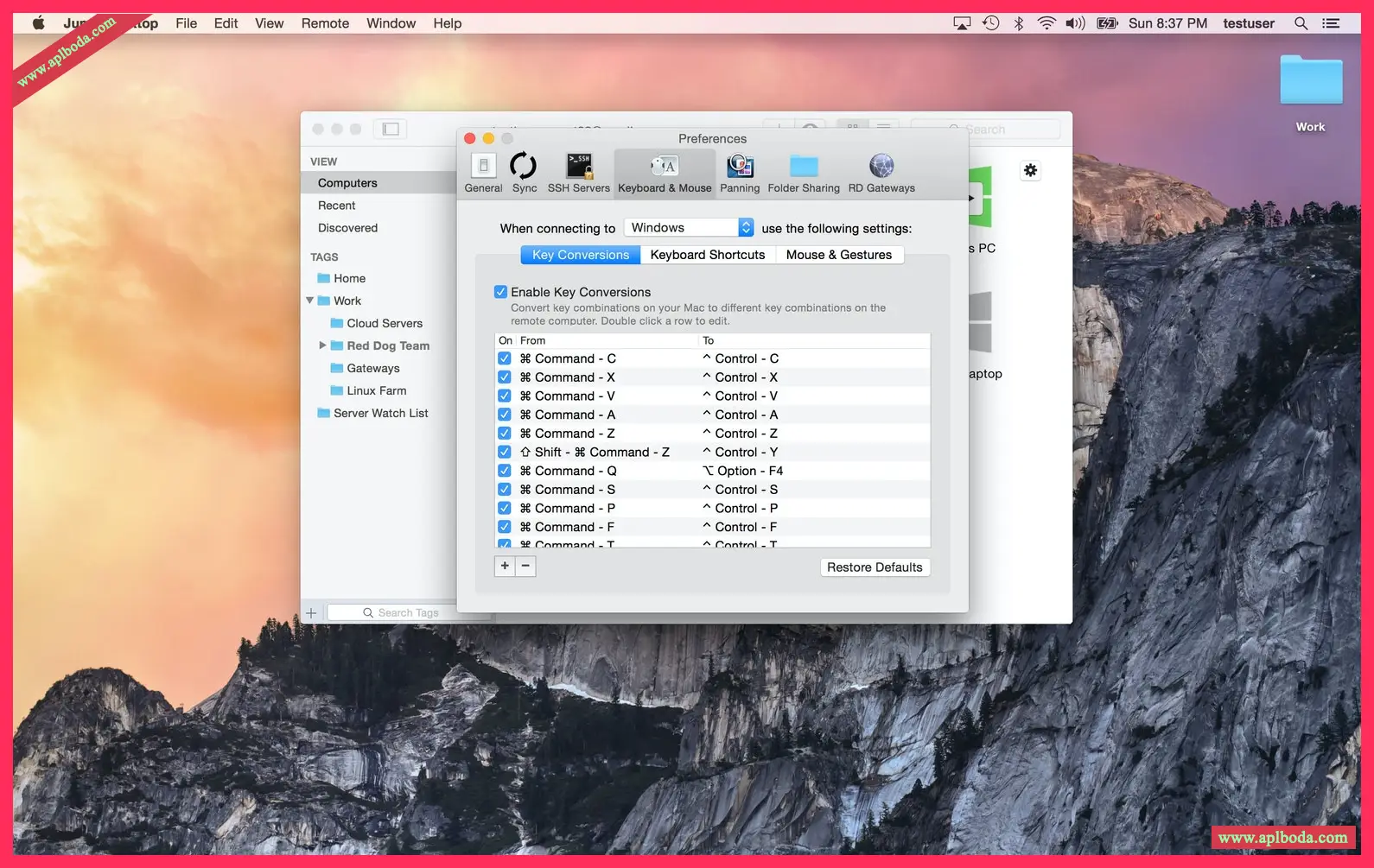Open the Remote menu
Image resolution: width=1374 pixels, height=868 pixels.
[x=325, y=23]
